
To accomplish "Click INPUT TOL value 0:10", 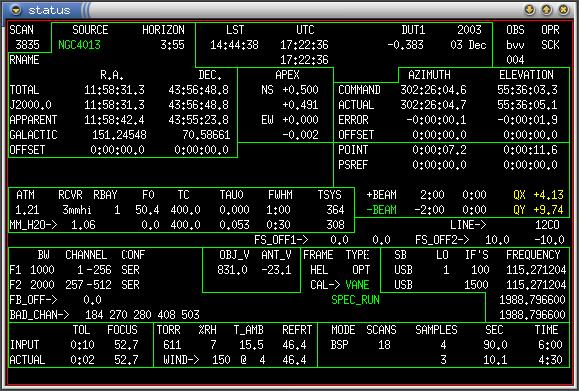I will (82, 345).
